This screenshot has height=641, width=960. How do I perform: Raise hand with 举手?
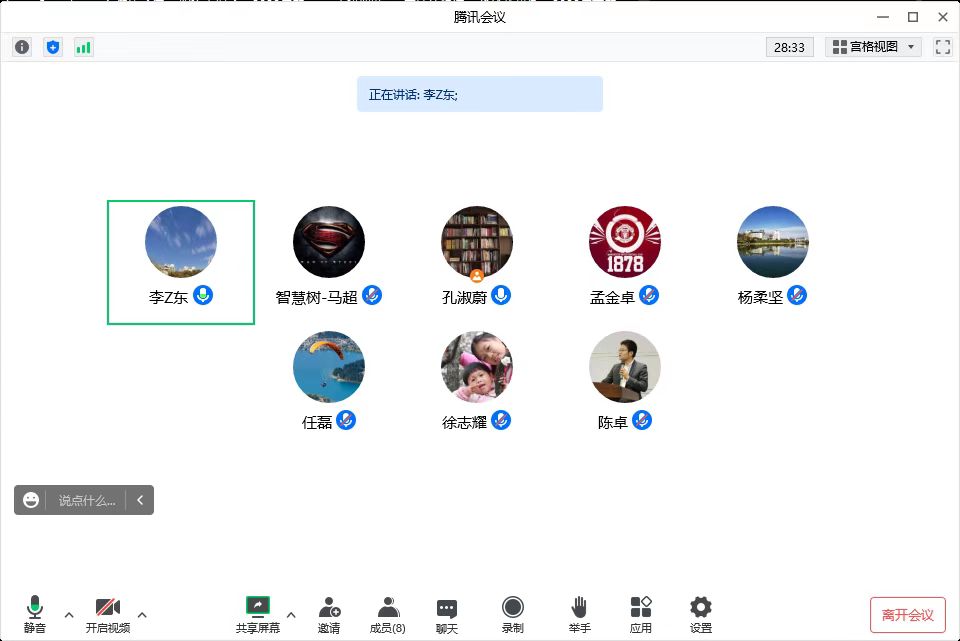(x=579, y=613)
